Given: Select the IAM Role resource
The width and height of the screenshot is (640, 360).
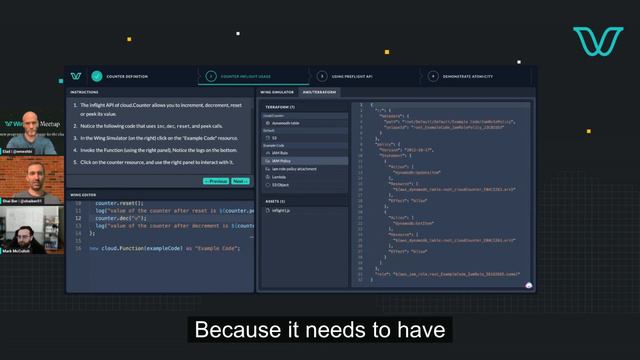Looking at the screenshot, I should (305, 153).
